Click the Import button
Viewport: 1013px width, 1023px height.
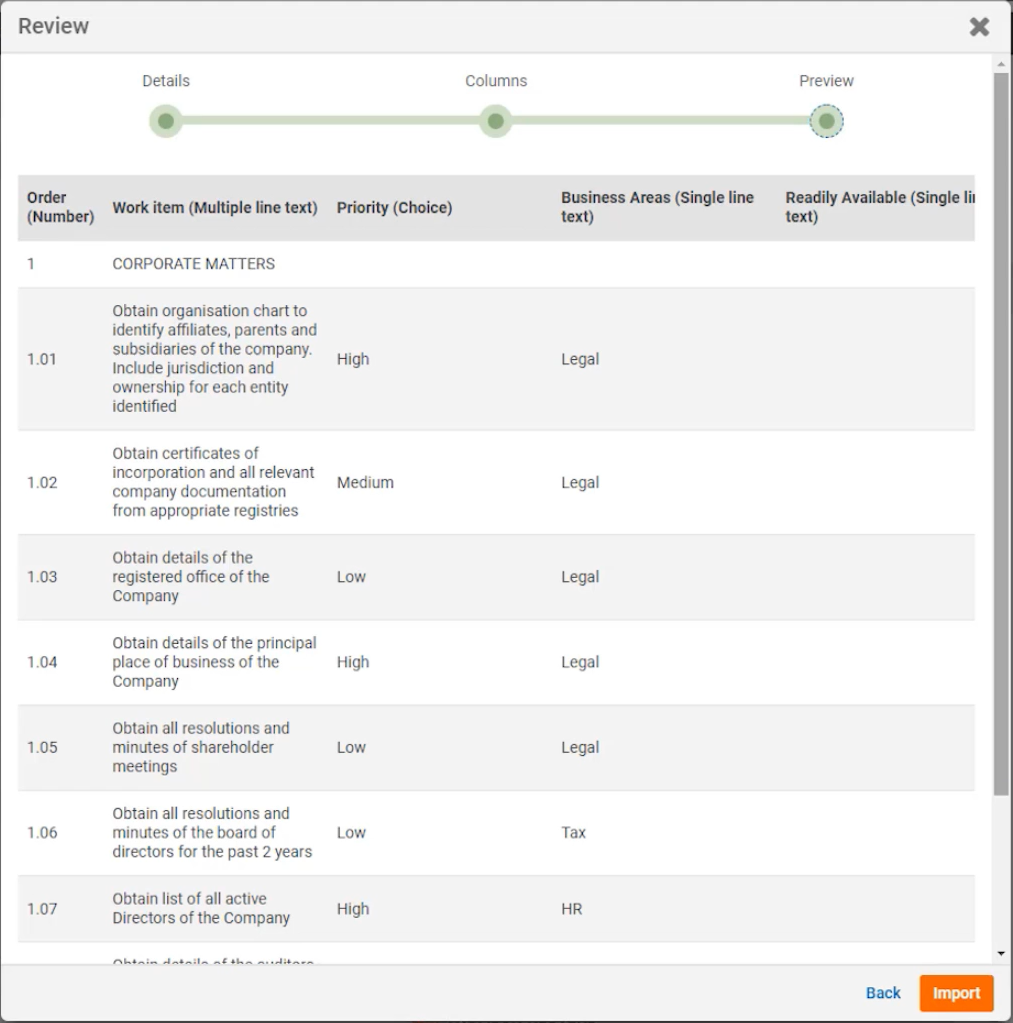(x=956, y=993)
